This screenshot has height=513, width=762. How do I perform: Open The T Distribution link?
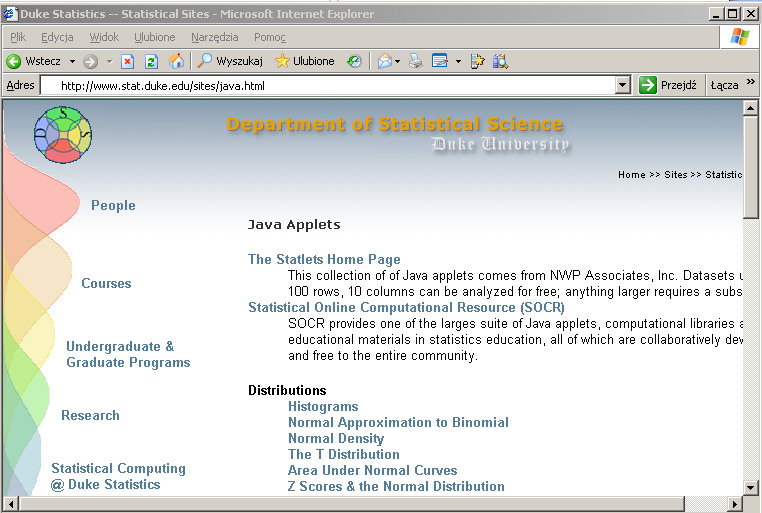coord(344,454)
